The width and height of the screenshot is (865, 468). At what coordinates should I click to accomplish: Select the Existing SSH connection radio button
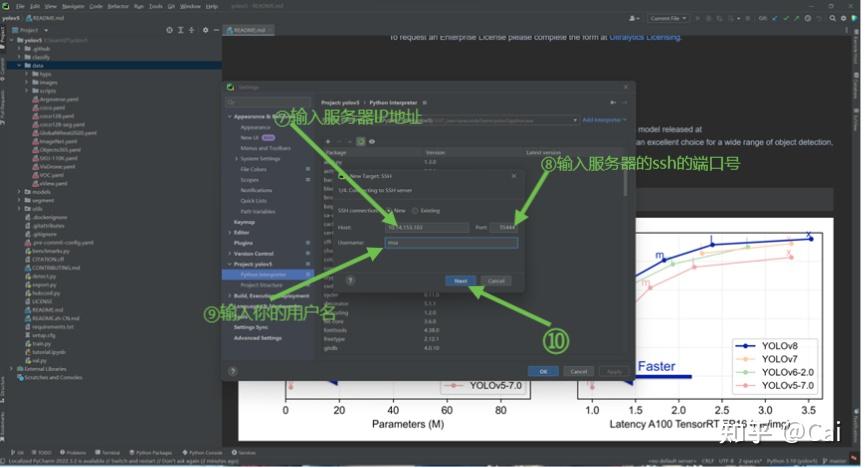[415, 211]
